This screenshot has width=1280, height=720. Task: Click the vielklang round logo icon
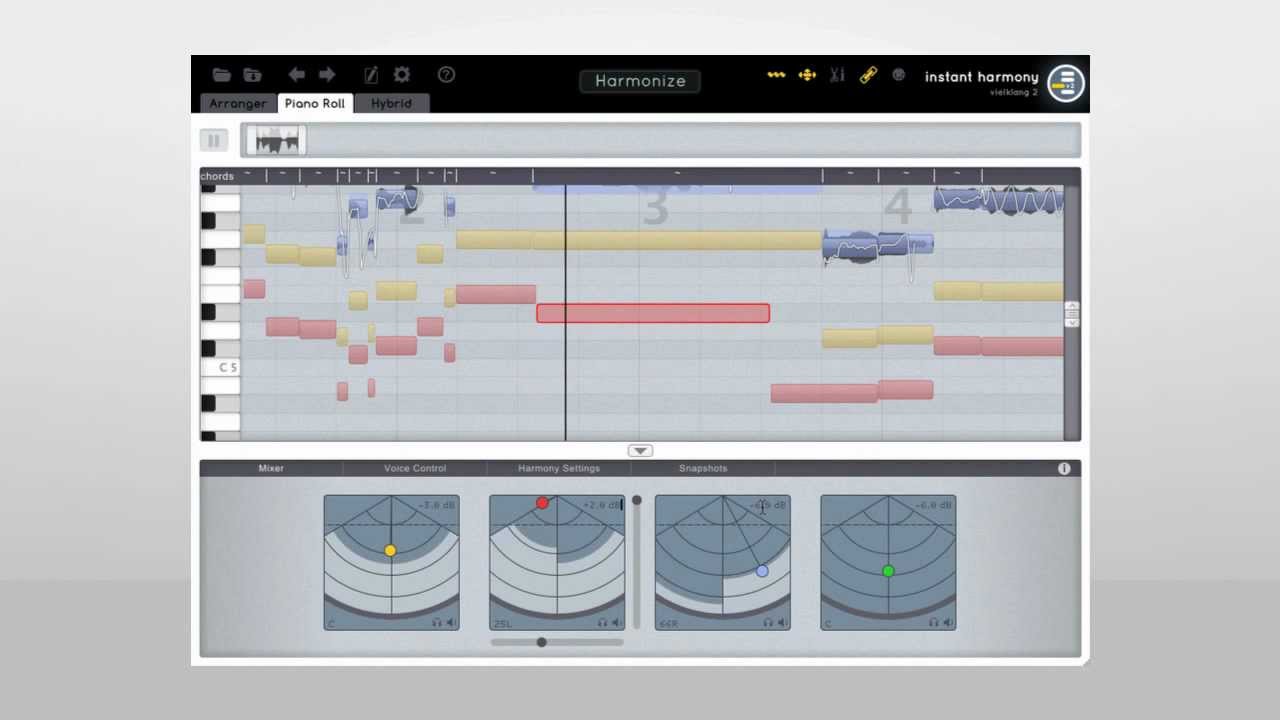[x=1066, y=84]
